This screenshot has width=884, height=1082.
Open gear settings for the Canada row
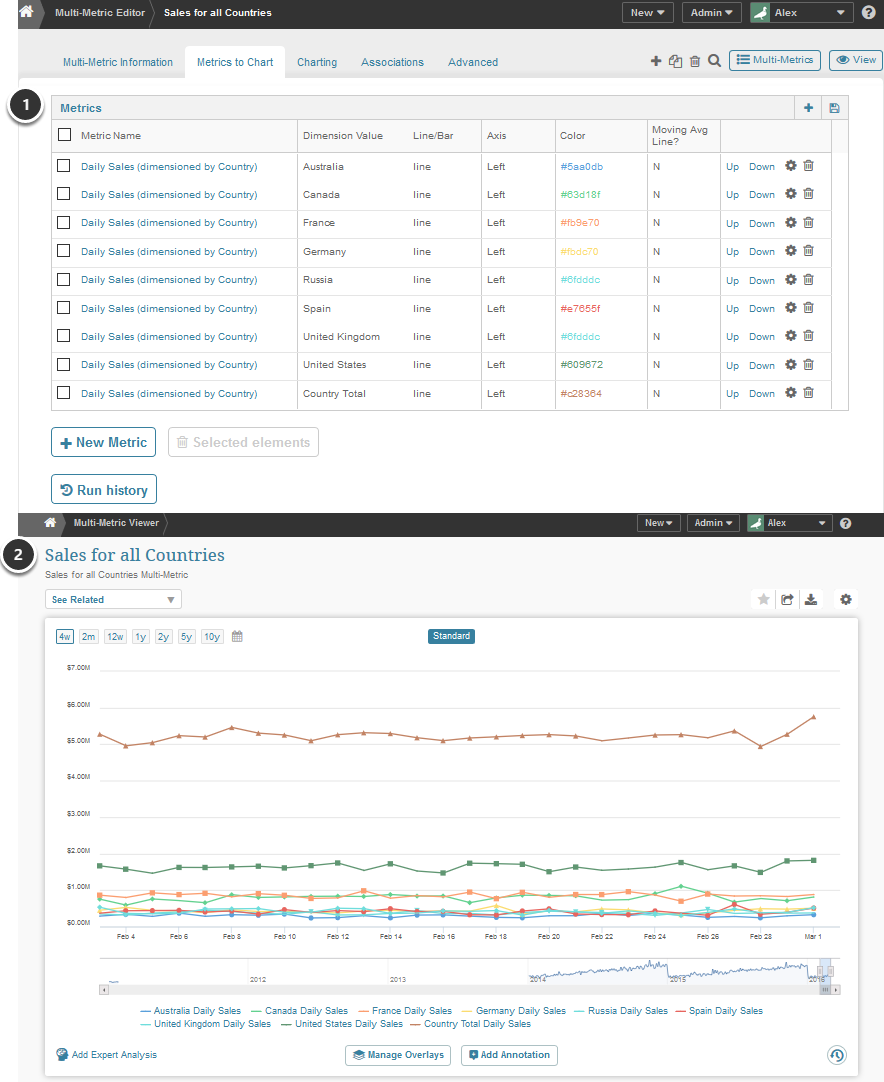click(790, 194)
